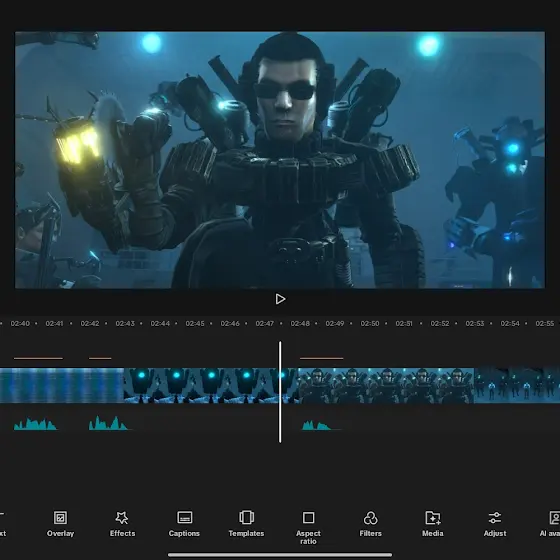
Task: Select the orange marker line above 02:40 clip
Action: pyautogui.click(x=38, y=358)
